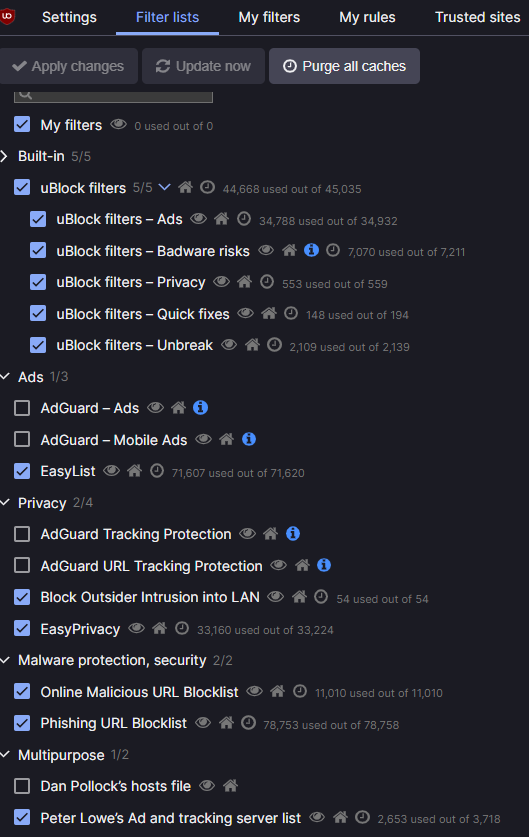This screenshot has width=529, height=837.
Task: Open the home icon for Dan Pollock's hosts file
Action: click(230, 786)
